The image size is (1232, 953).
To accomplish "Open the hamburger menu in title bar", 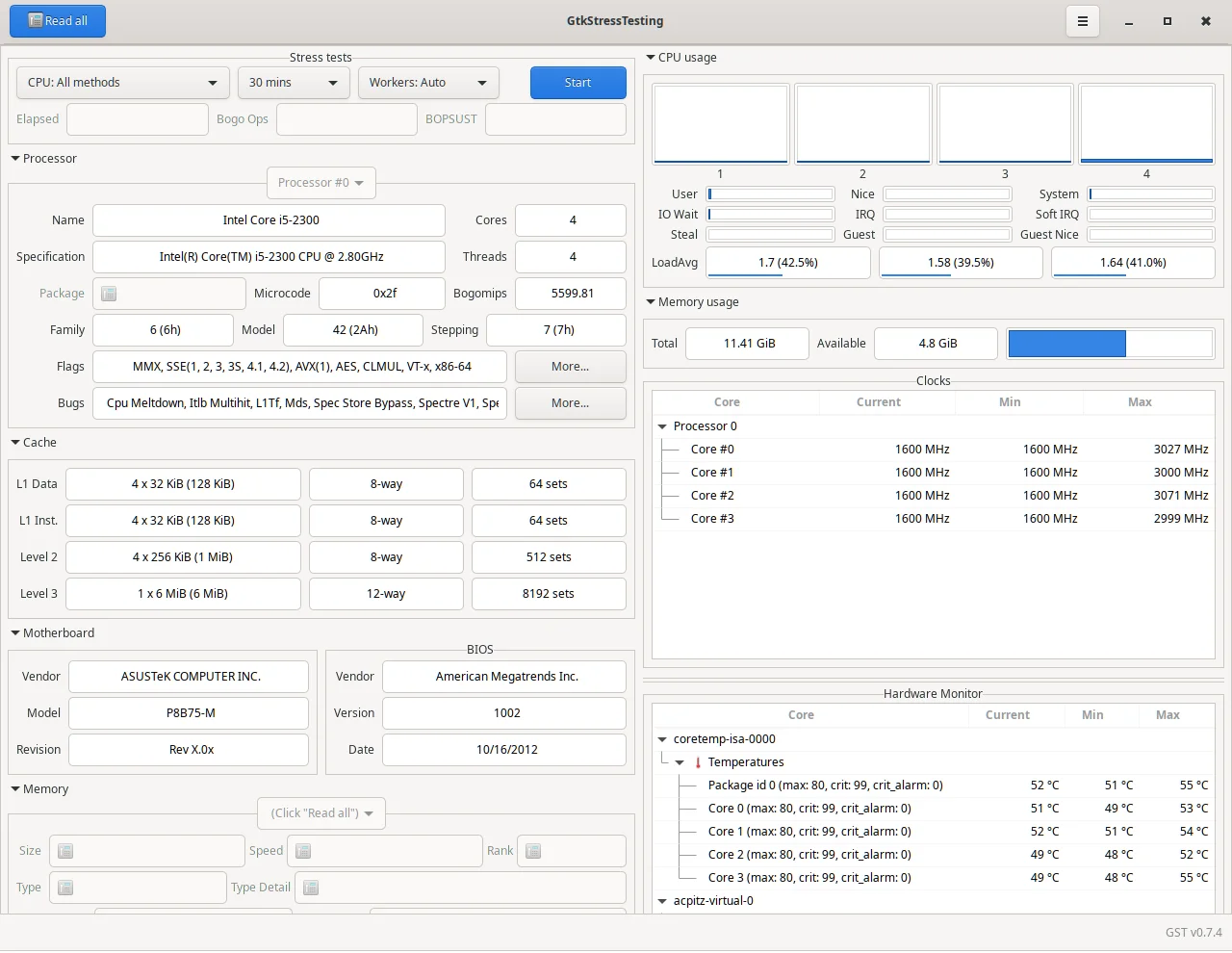I will coord(1083,20).
